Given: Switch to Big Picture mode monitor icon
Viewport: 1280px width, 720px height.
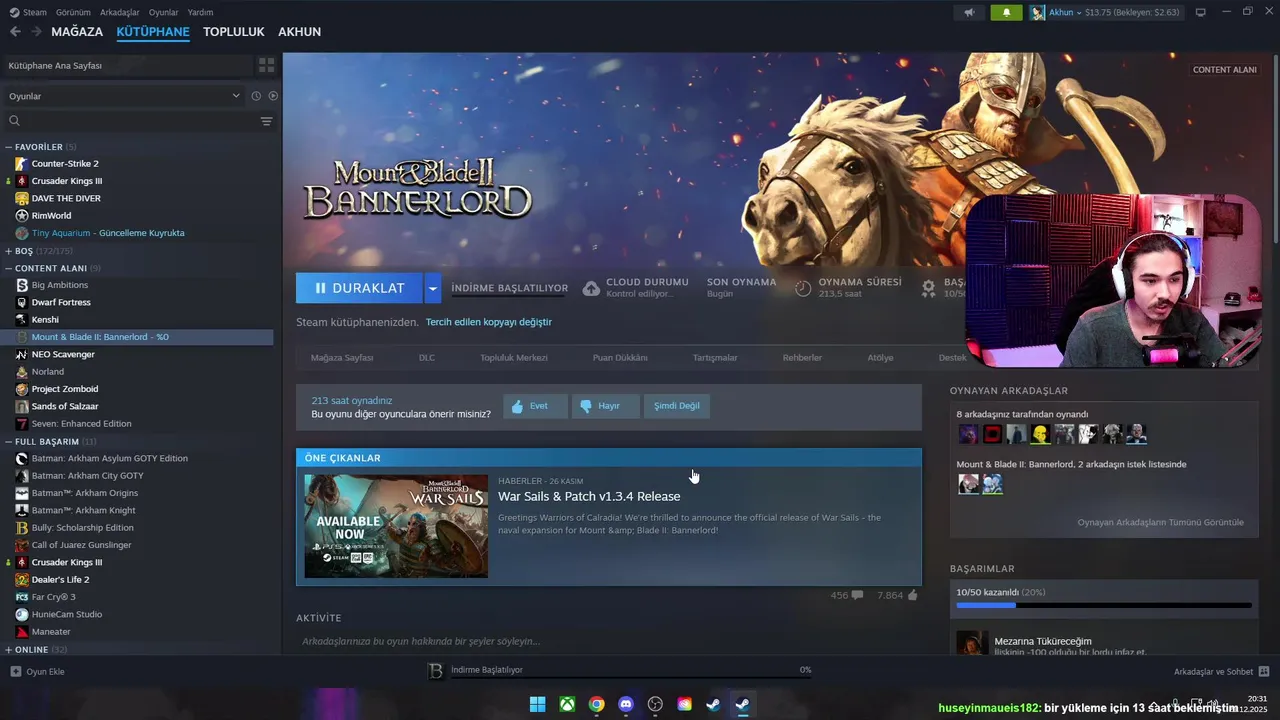Looking at the screenshot, I should [1201, 12].
